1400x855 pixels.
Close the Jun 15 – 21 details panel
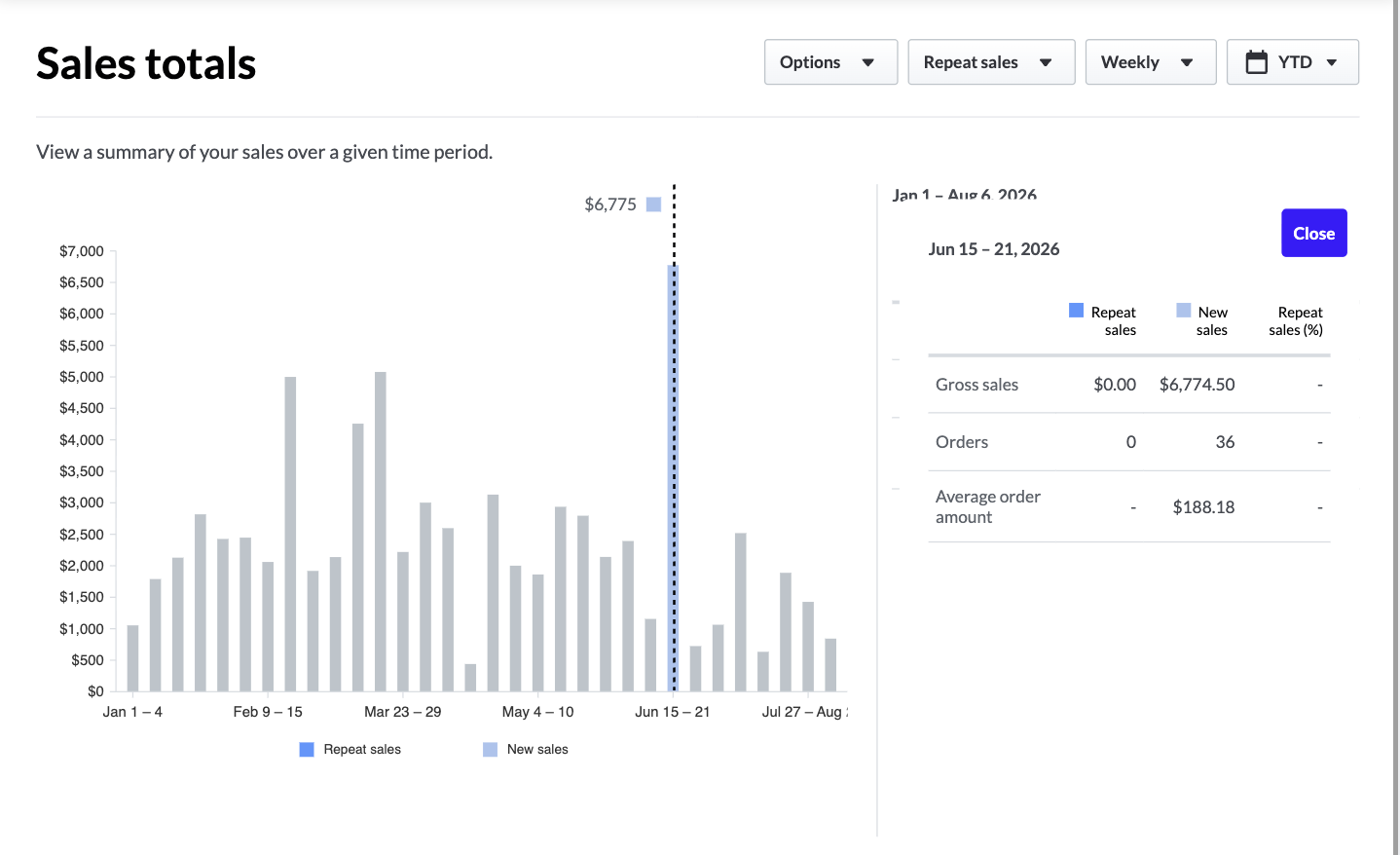(1313, 233)
